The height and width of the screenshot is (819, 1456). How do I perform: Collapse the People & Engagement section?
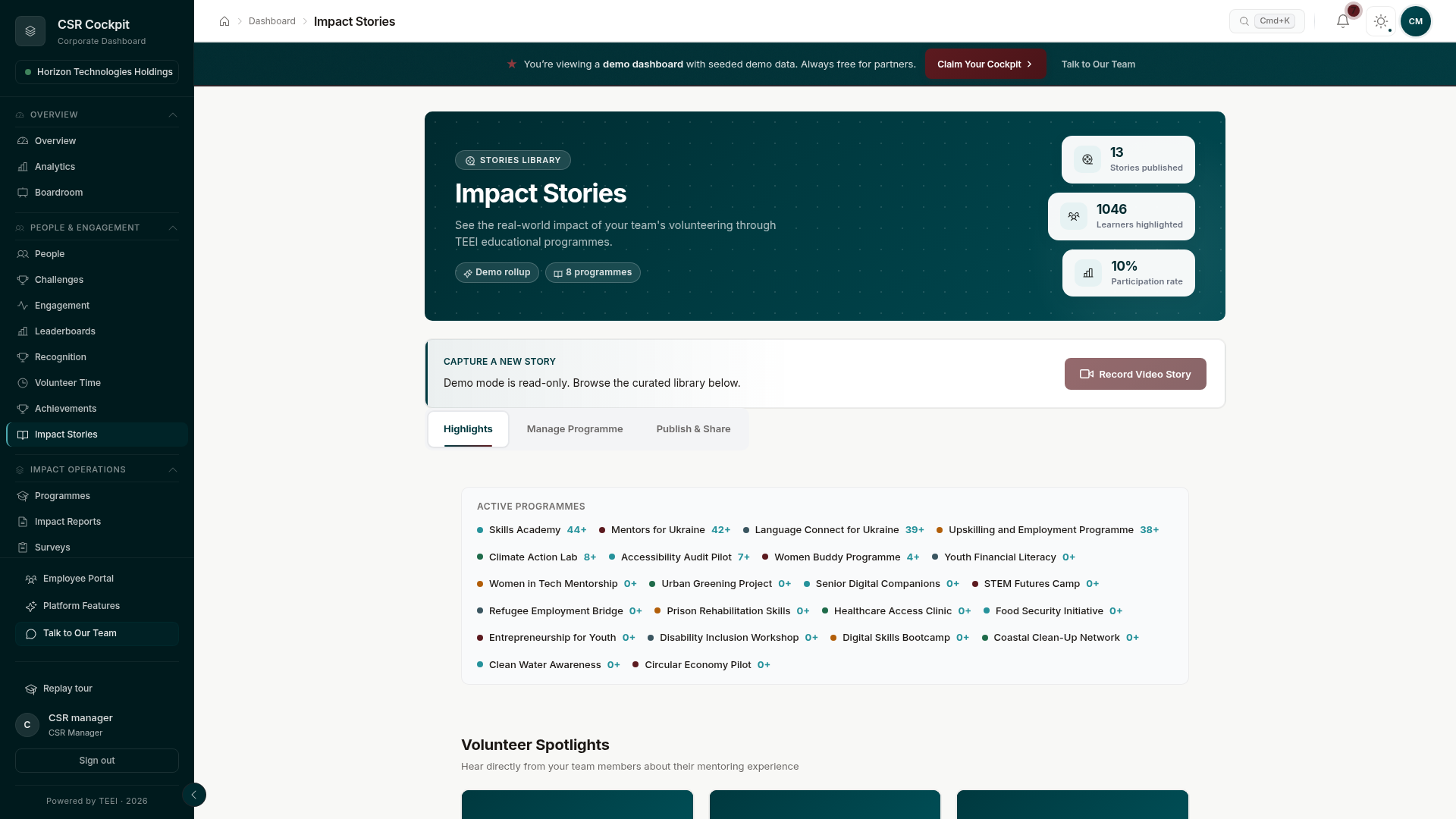click(x=173, y=228)
